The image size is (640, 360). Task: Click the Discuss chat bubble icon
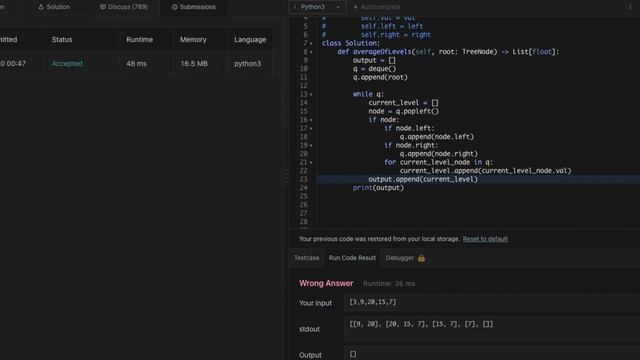(103, 7)
